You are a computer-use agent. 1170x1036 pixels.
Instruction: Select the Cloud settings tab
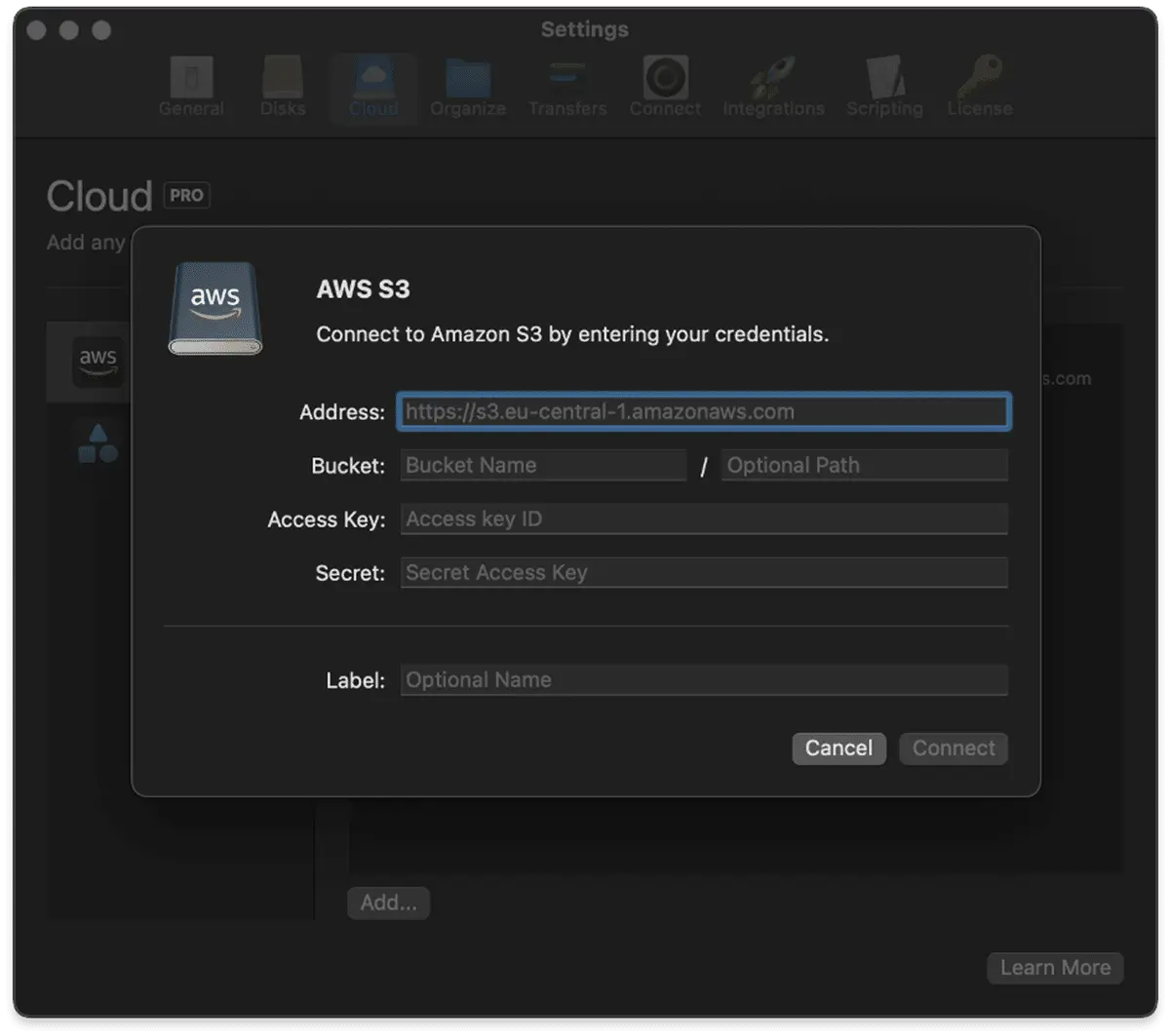pyautogui.click(x=373, y=87)
